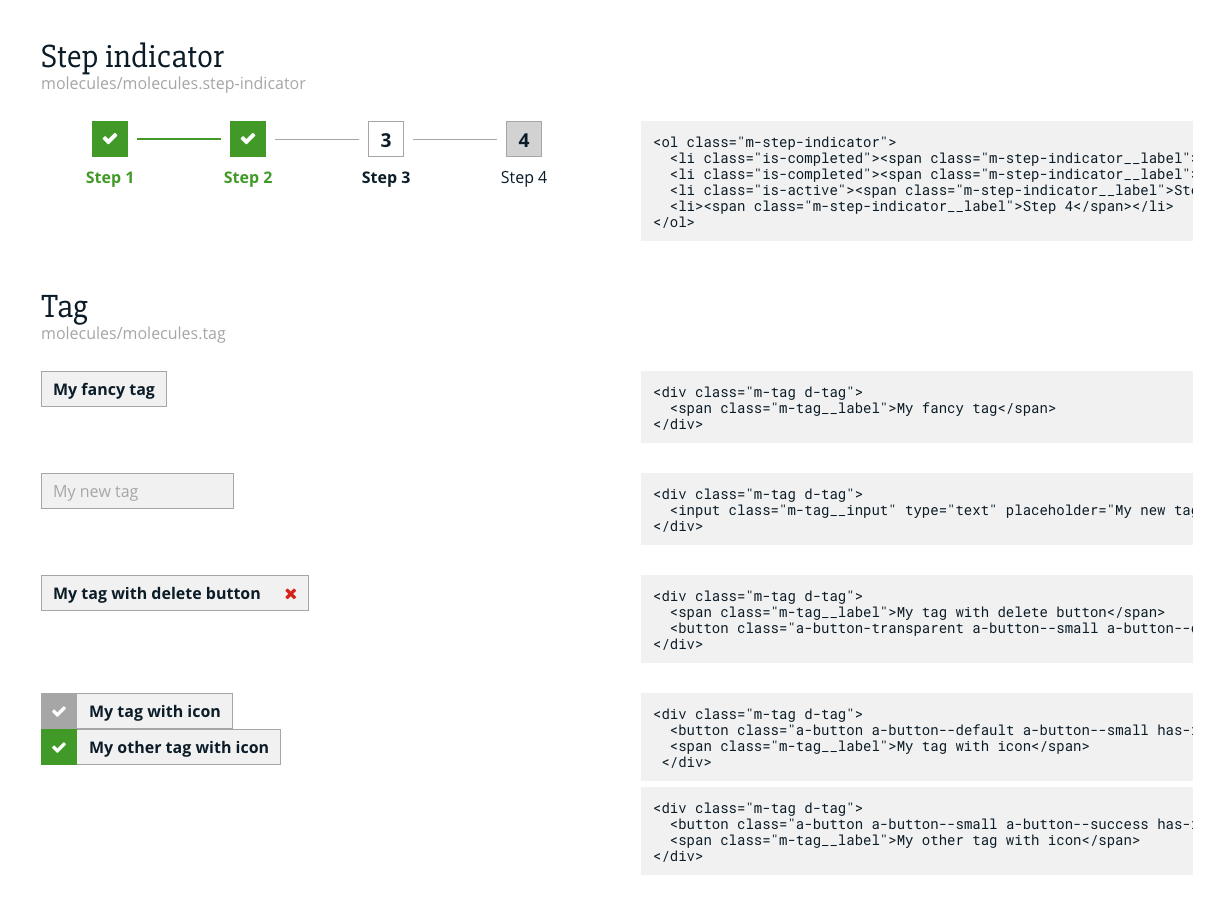Click the 'Step 1' label text
Image resolution: width=1230 pixels, height=920 pixels.
[110, 178]
